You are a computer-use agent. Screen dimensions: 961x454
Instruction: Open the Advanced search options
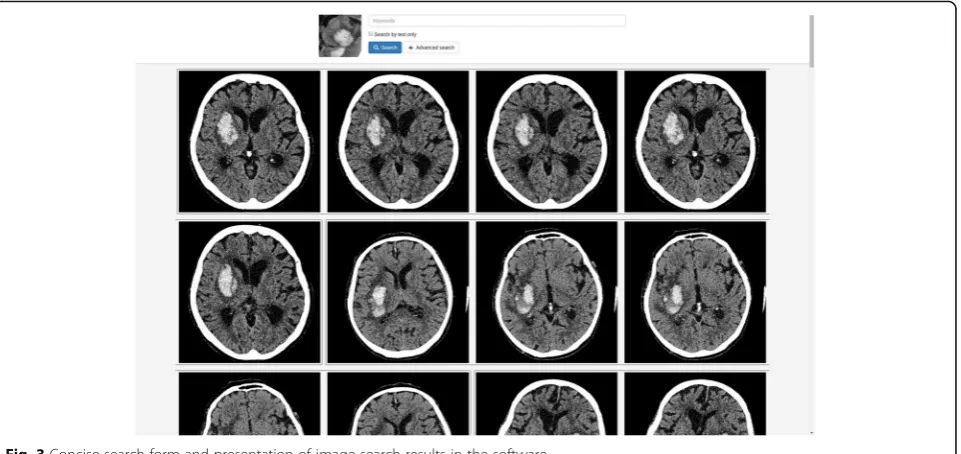click(431, 47)
